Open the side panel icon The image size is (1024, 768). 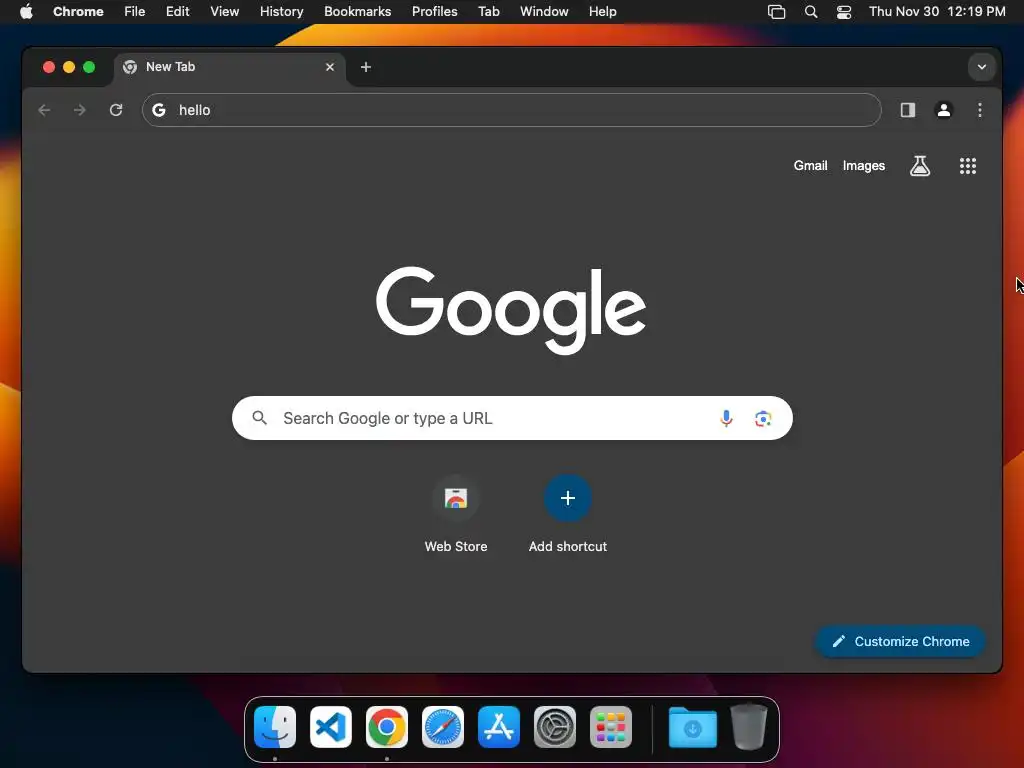click(908, 110)
